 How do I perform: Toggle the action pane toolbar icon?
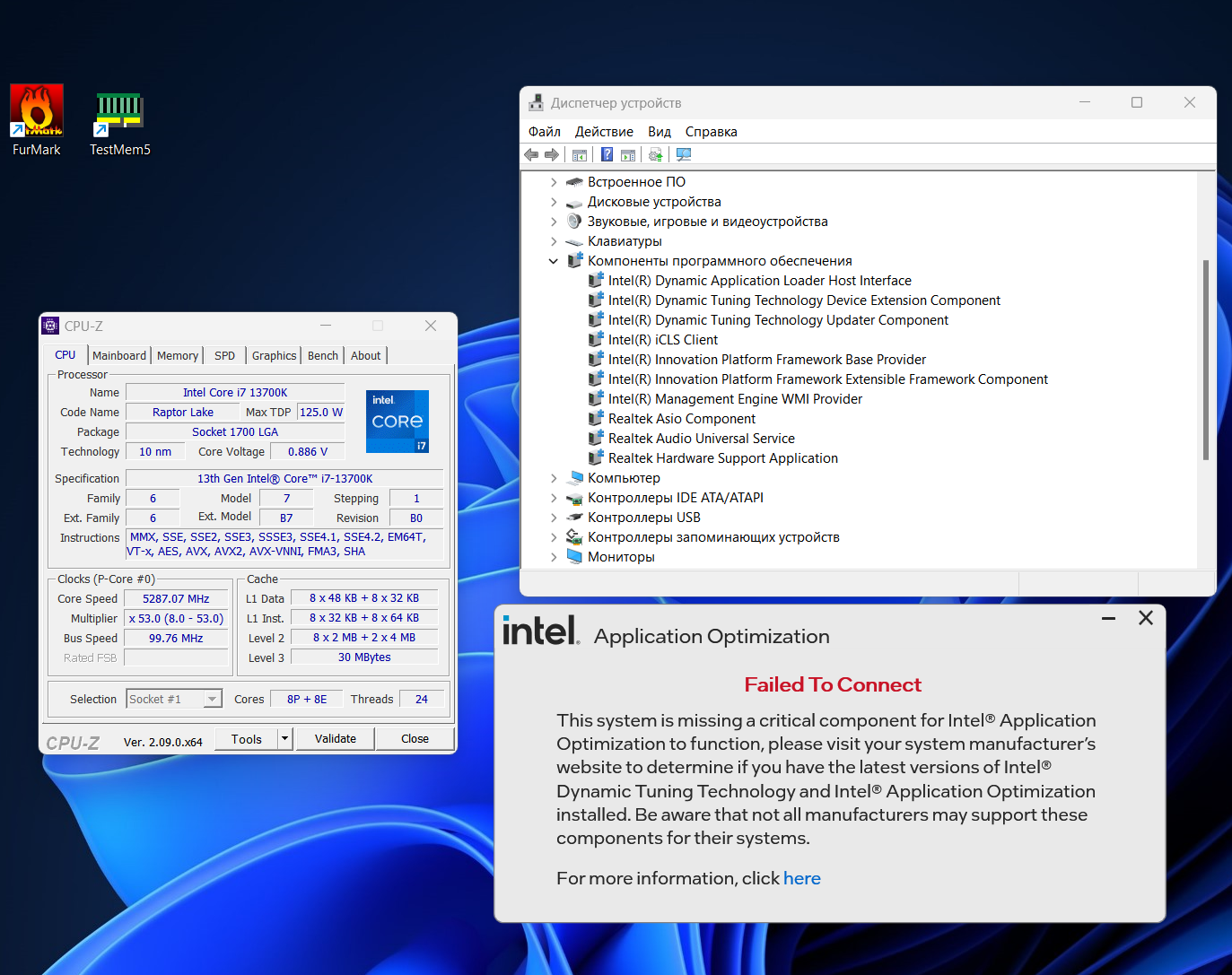pos(628,155)
